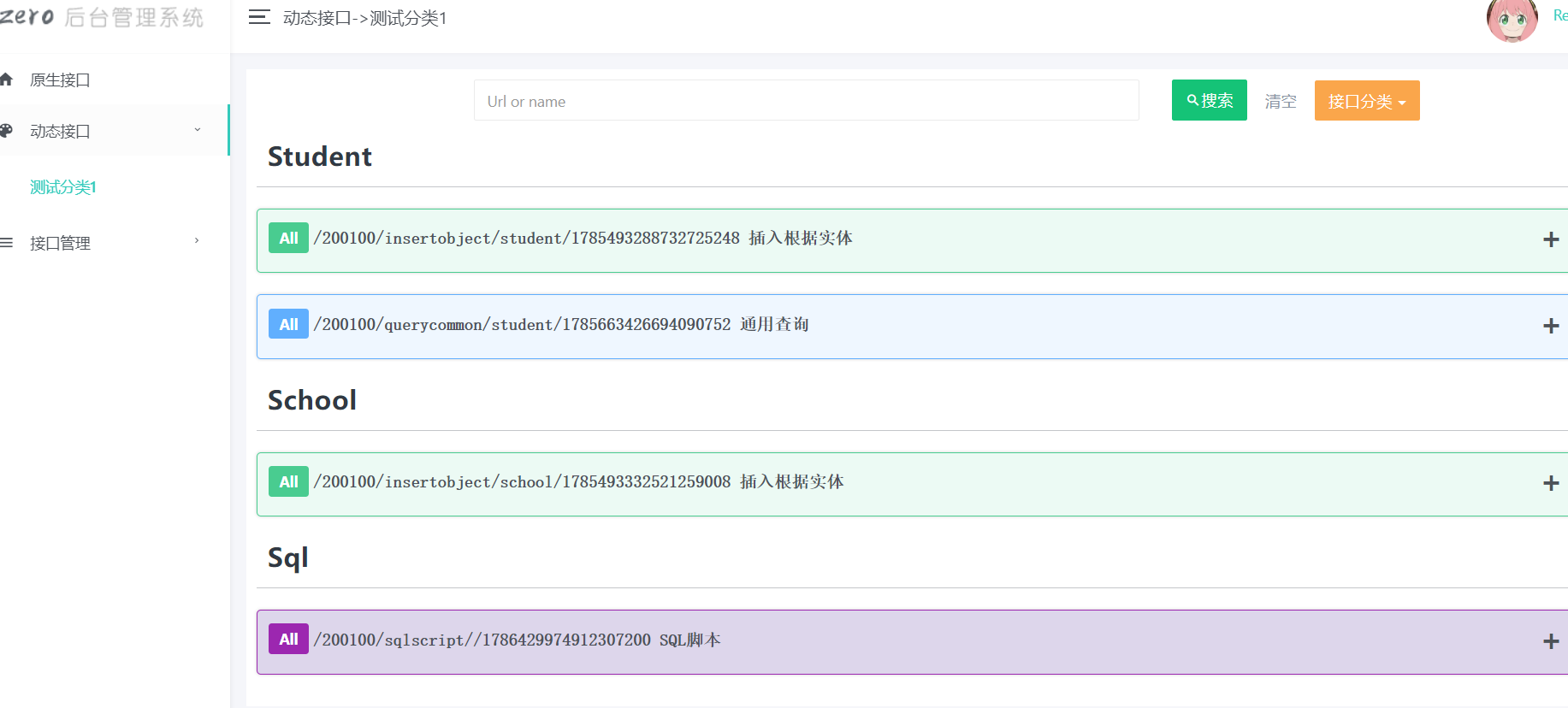1568x708 pixels.
Task: Expand the 接口管理 menu arrow
Action: tap(197, 241)
